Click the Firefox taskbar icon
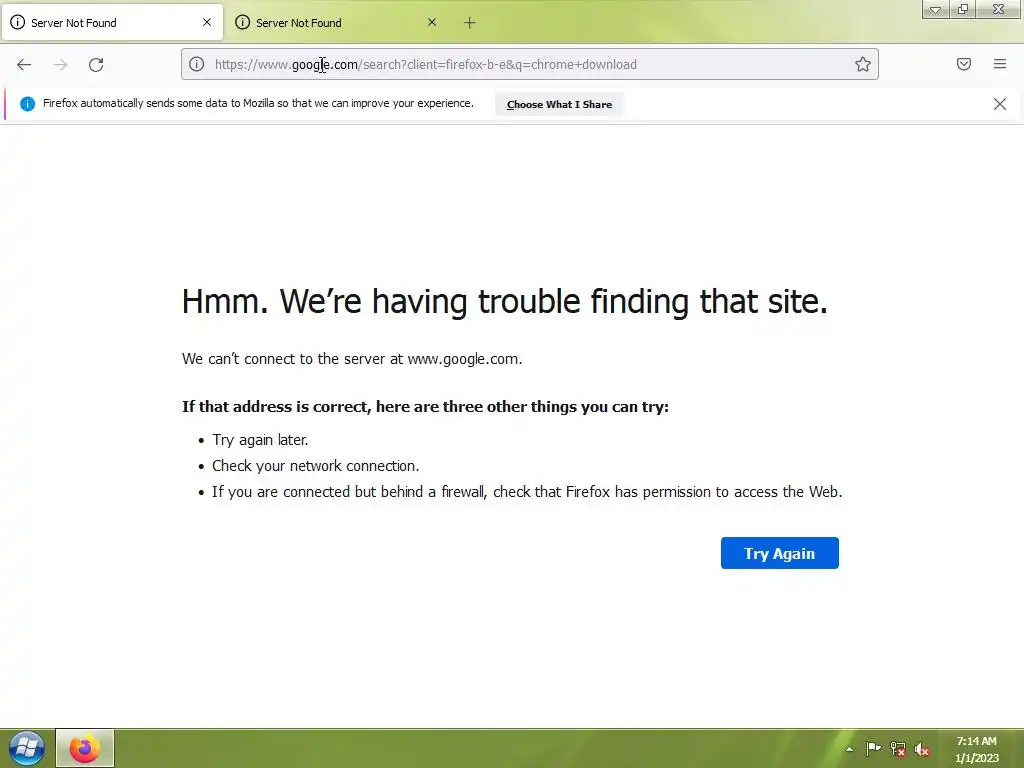This screenshot has height=768, width=1024. pos(85,748)
